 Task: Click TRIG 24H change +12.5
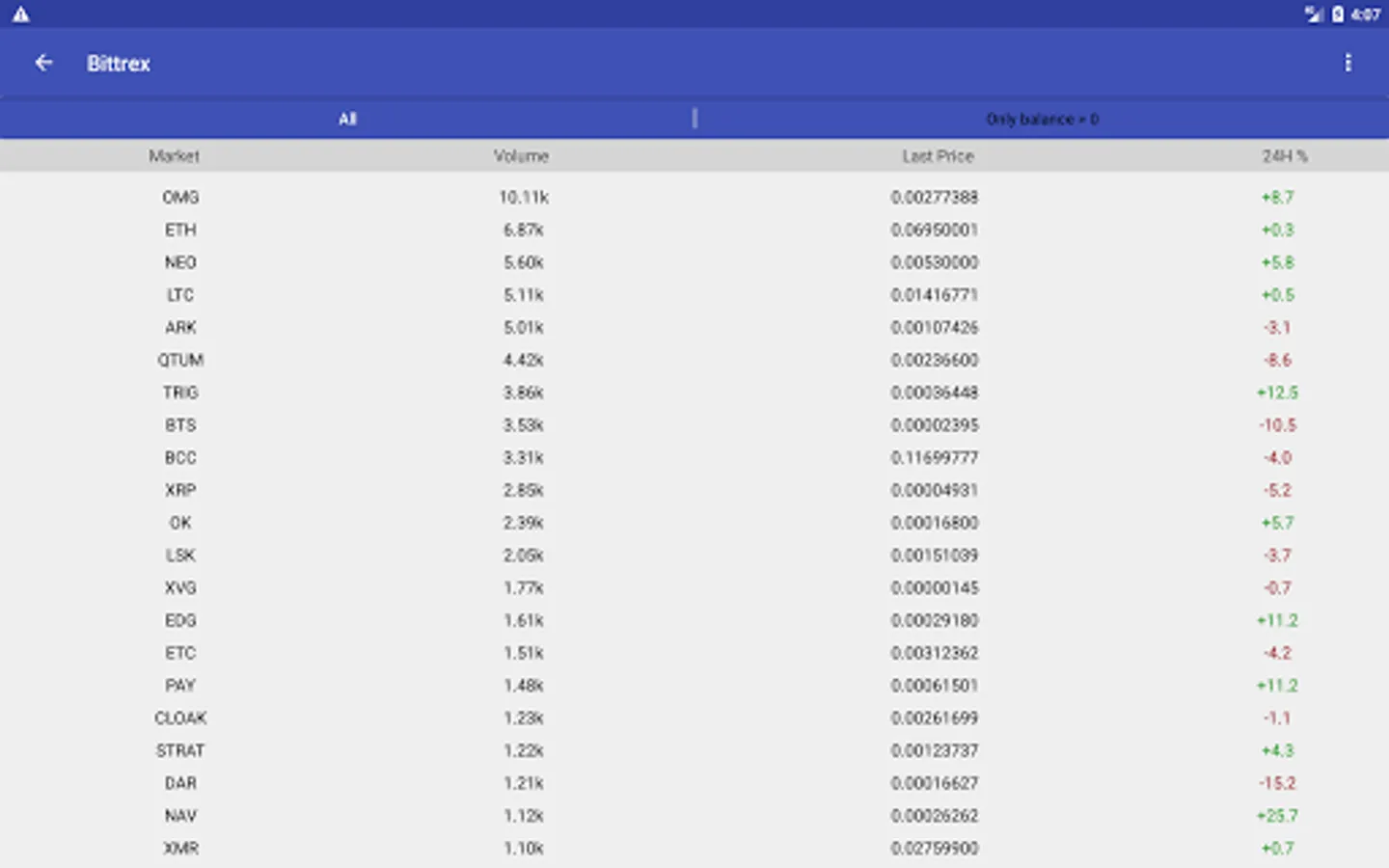click(x=1277, y=393)
